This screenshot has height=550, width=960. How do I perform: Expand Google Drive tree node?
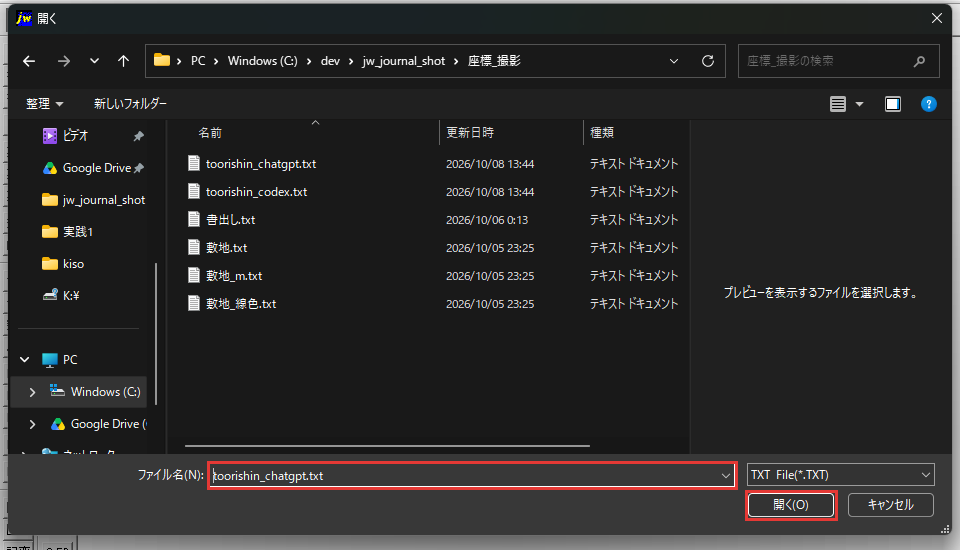[32, 424]
